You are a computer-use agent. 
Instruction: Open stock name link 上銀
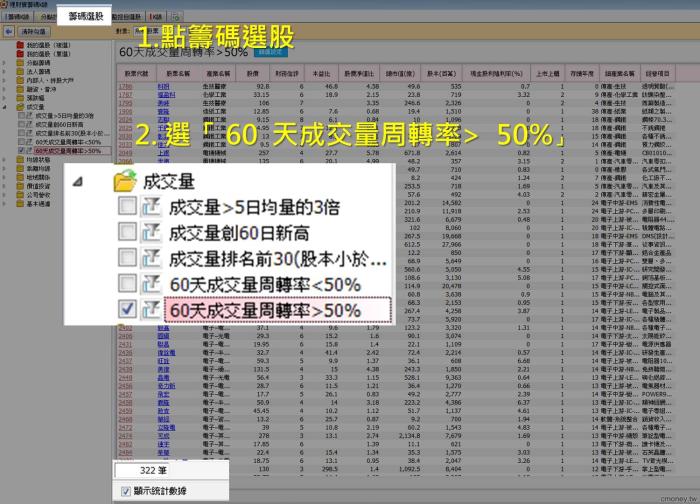click(163, 153)
